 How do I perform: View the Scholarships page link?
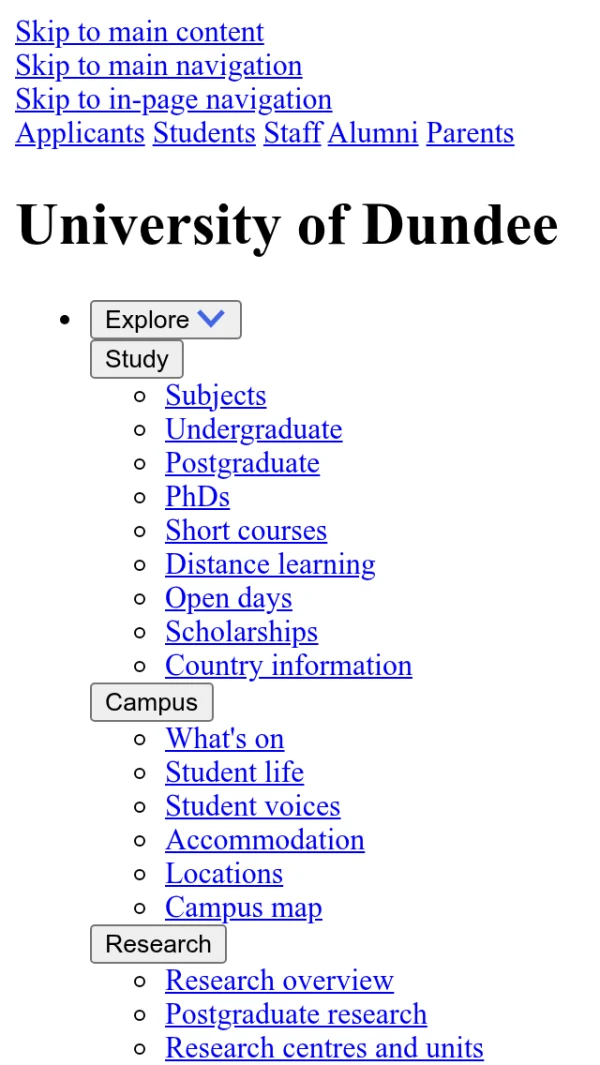coord(242,632)
